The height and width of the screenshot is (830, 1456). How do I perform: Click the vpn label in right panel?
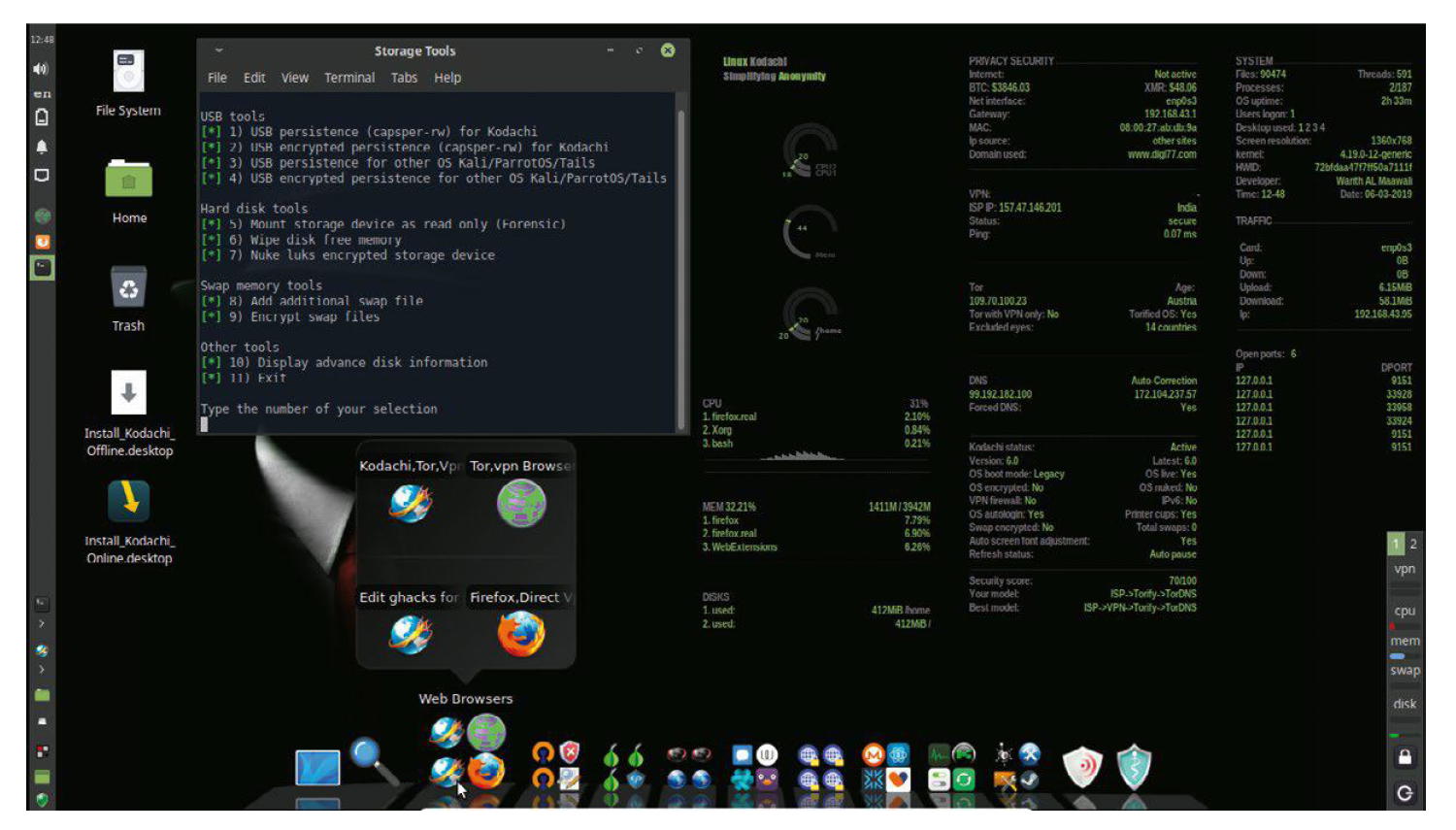(x=1405, y=569)
